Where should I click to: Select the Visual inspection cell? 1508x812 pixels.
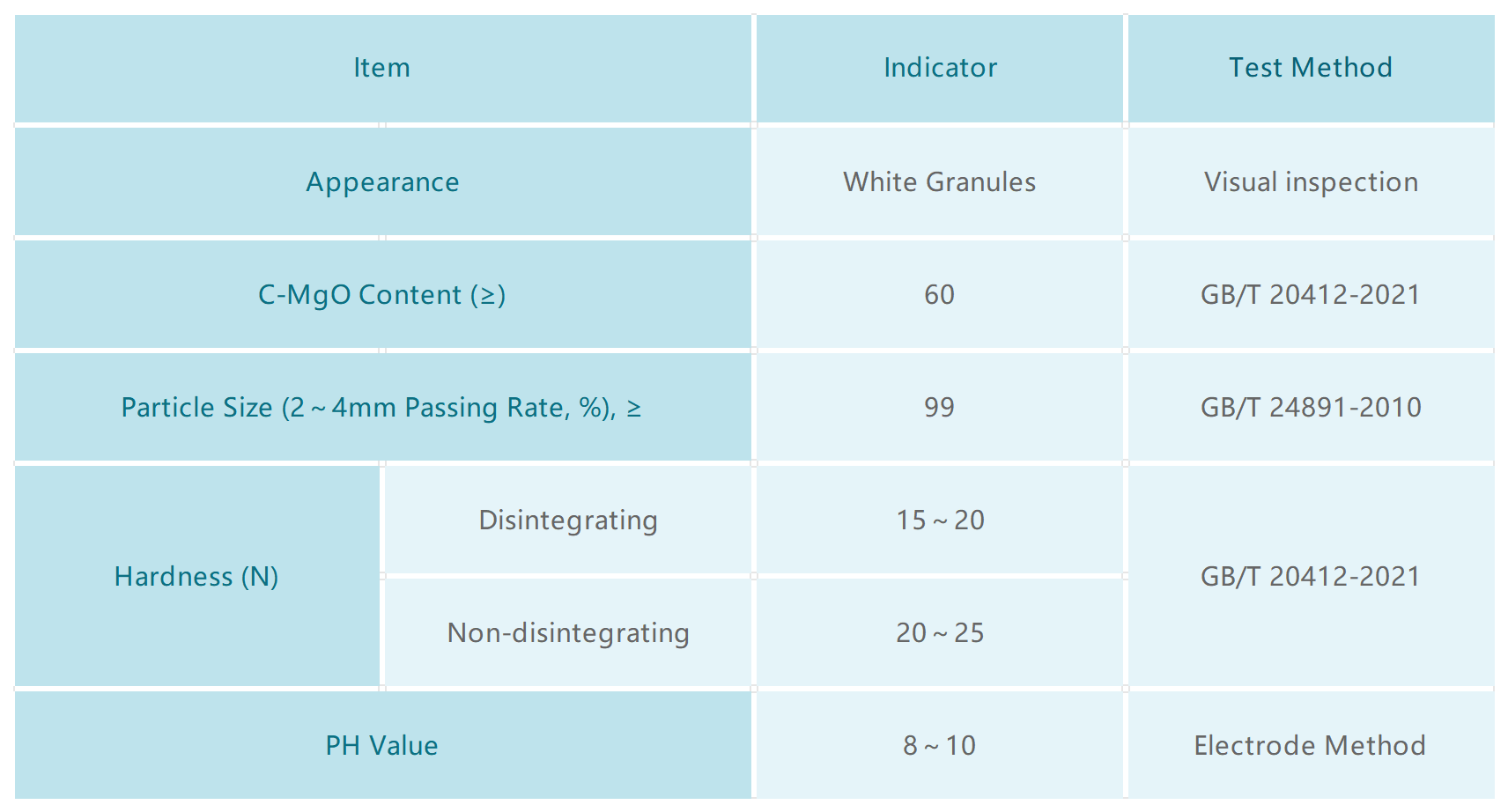pos(1310,182)
